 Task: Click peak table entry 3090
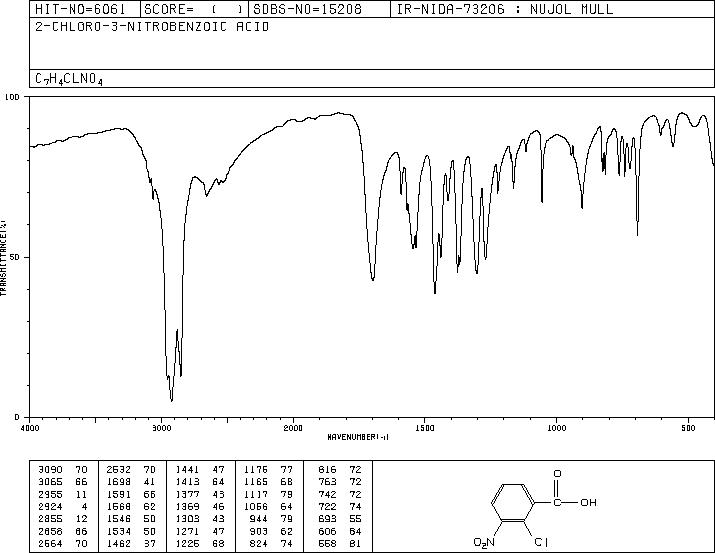click(50, 470)
